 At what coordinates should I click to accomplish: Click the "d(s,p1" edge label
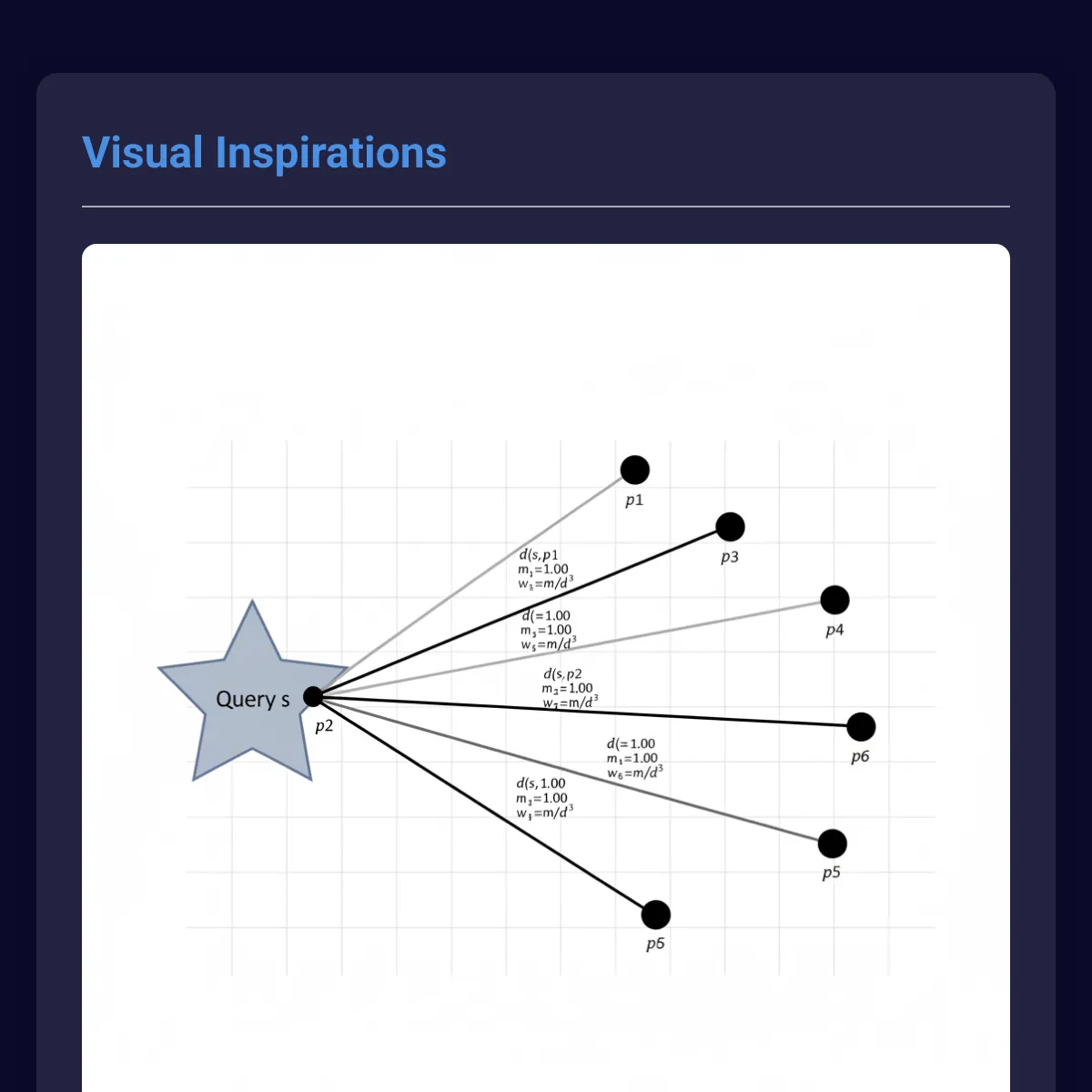pyautogui.click(x=539, y=555)
